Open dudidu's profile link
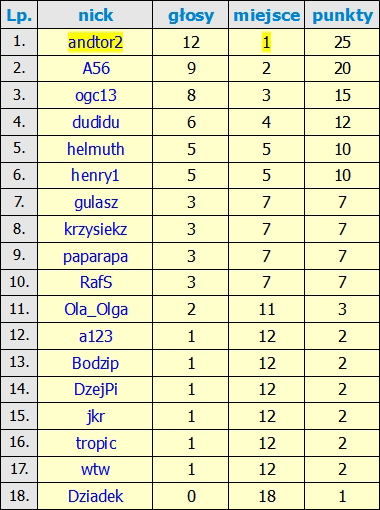 tap(96, 122)
